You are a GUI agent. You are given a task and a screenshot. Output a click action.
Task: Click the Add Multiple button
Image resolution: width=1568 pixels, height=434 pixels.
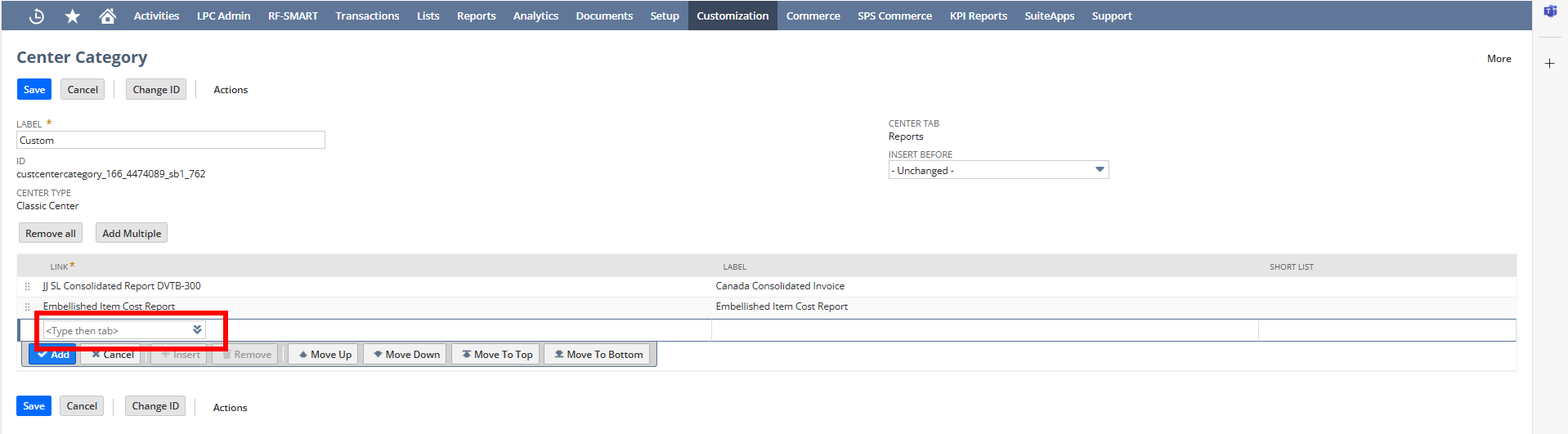132,233
